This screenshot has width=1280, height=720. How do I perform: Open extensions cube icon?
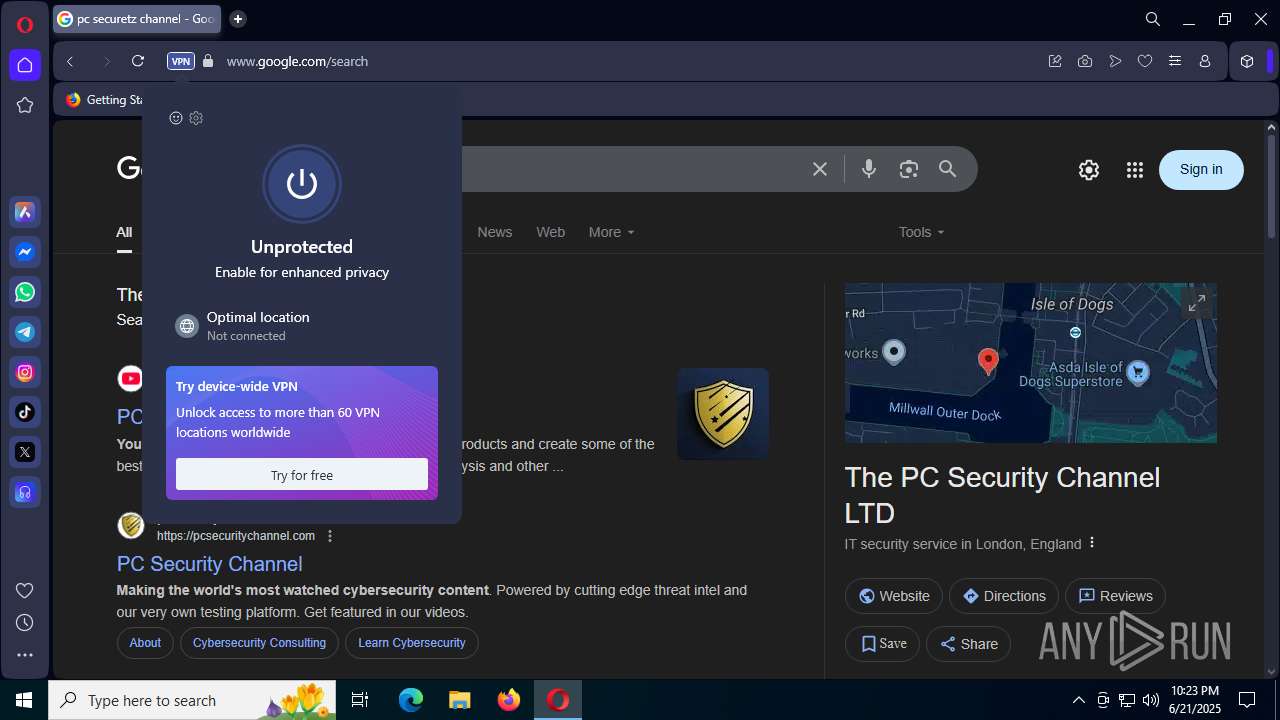(1247, 61)
